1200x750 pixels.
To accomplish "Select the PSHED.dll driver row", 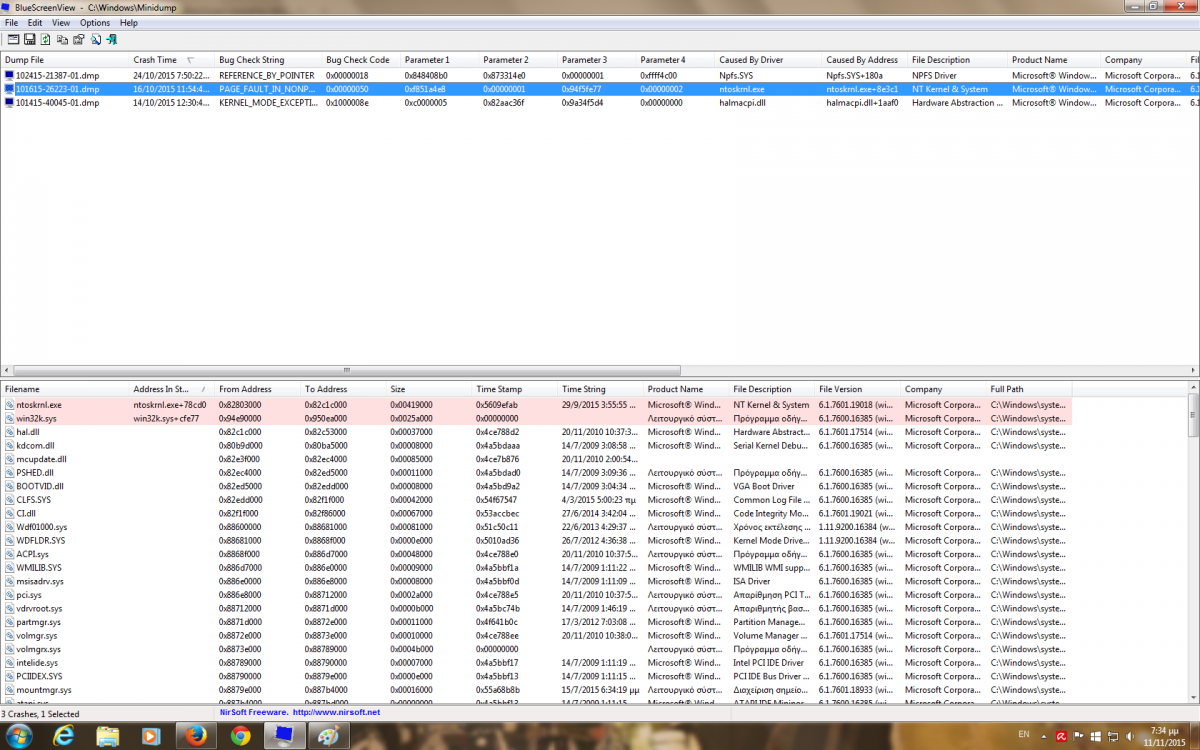I will pos(535,472).
